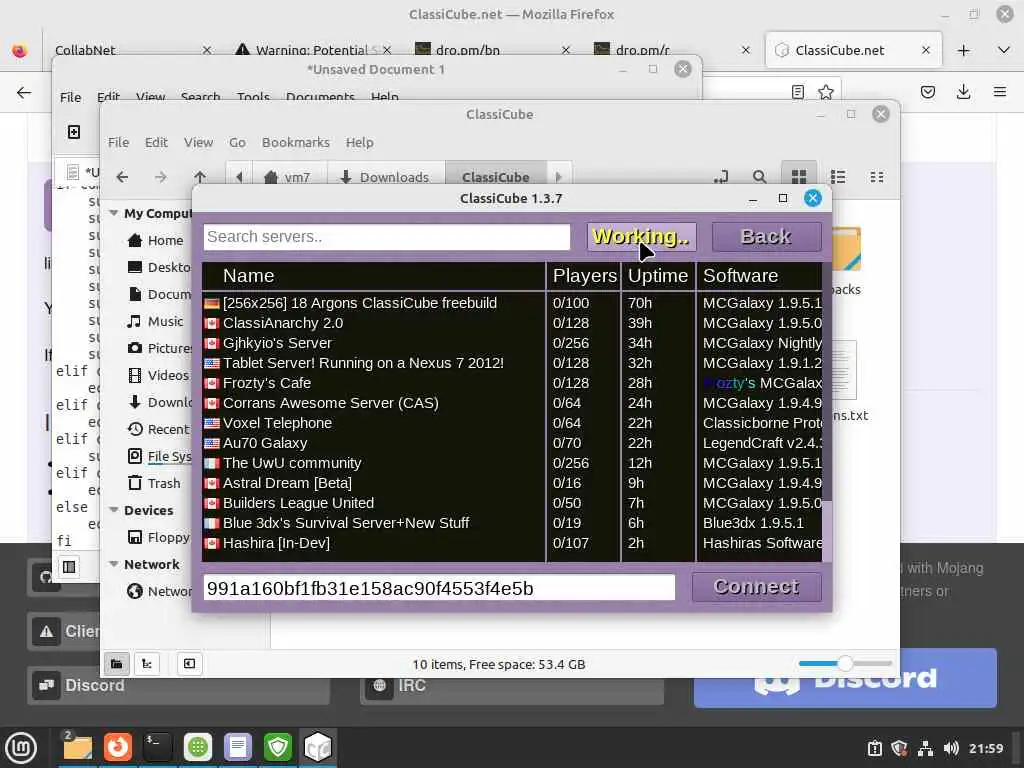Click Downloads breadcrumb in path bar

coord(385,177)
